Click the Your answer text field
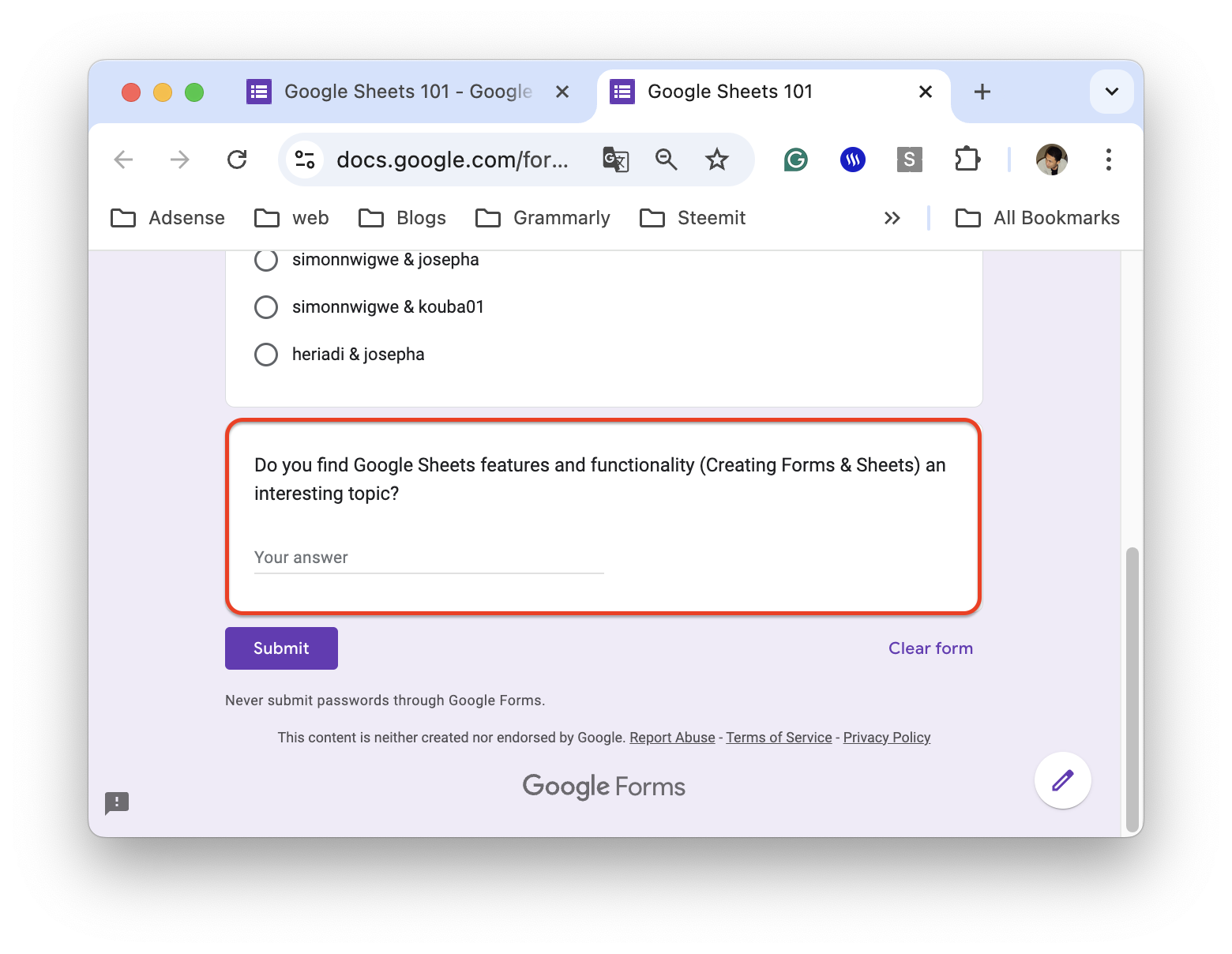Screen dimensions: 1232x954 point(429,558)
